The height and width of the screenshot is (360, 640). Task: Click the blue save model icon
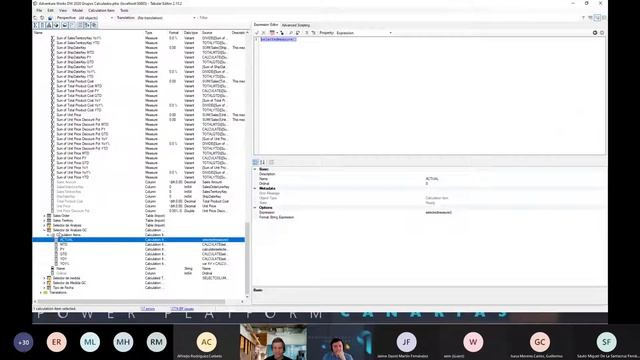pos(50,18)
